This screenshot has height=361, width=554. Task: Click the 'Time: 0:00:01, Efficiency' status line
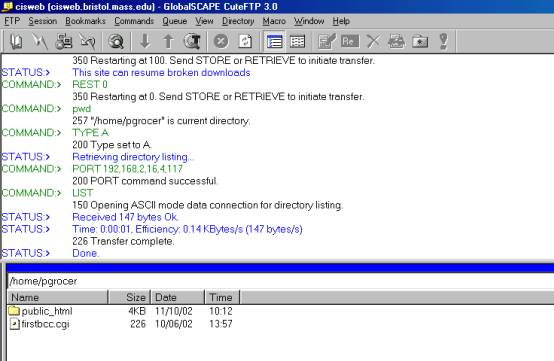pos(187,229)
